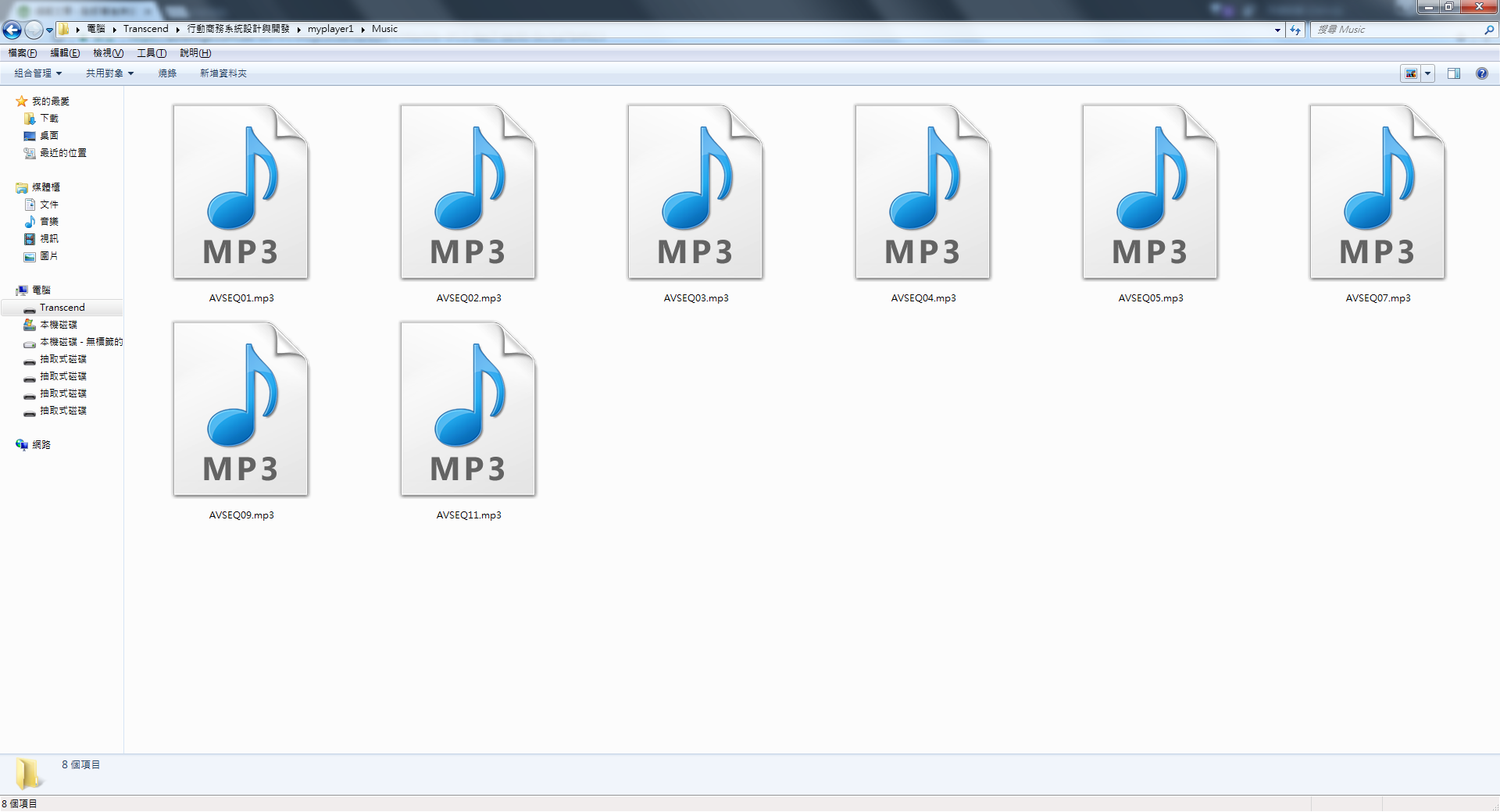Image resolution: width=1500 pixels, height=812 pixels.
Task: Click the Back navigation arrow button
Action: coord(12,30)
